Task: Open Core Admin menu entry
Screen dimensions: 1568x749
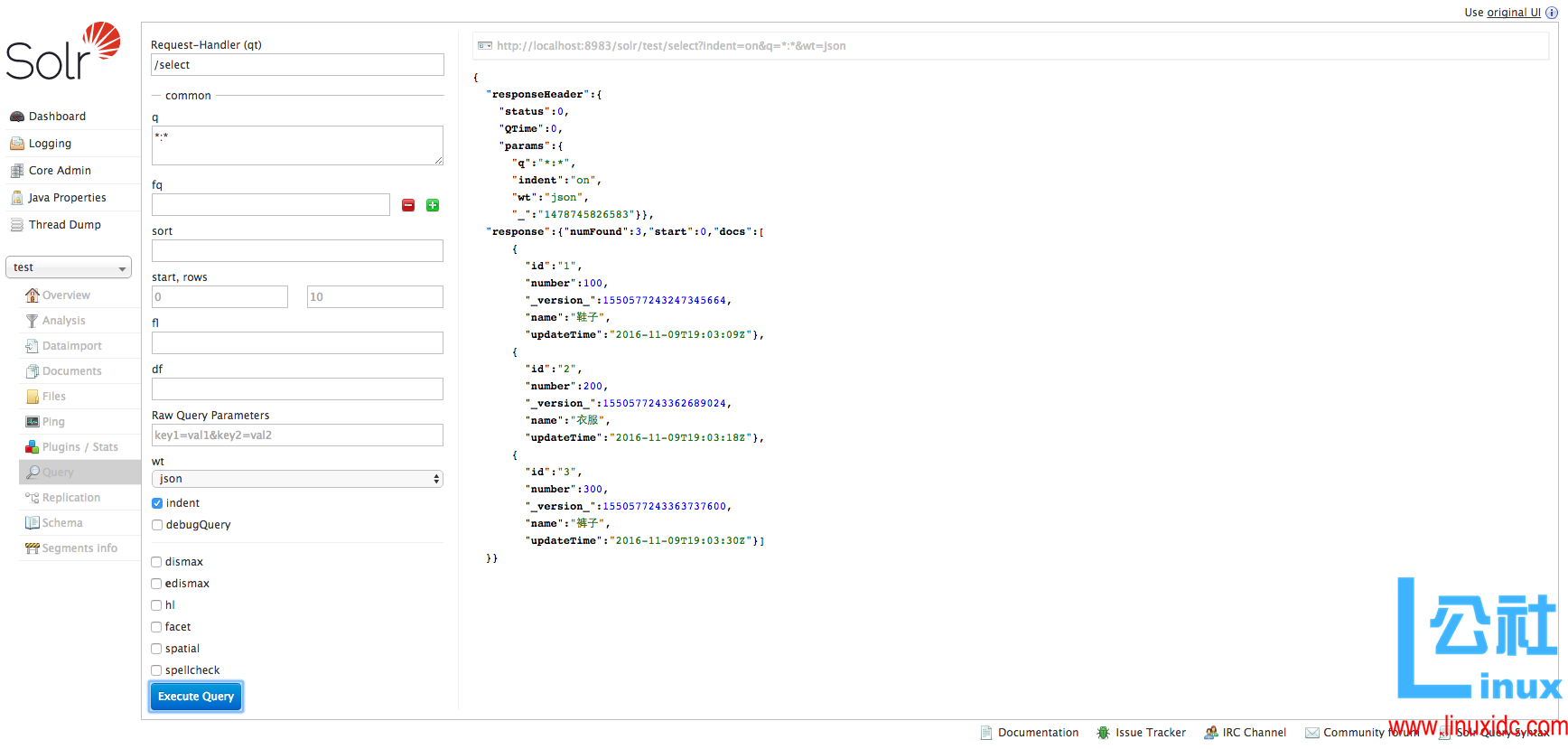Action: click(60, 171)
